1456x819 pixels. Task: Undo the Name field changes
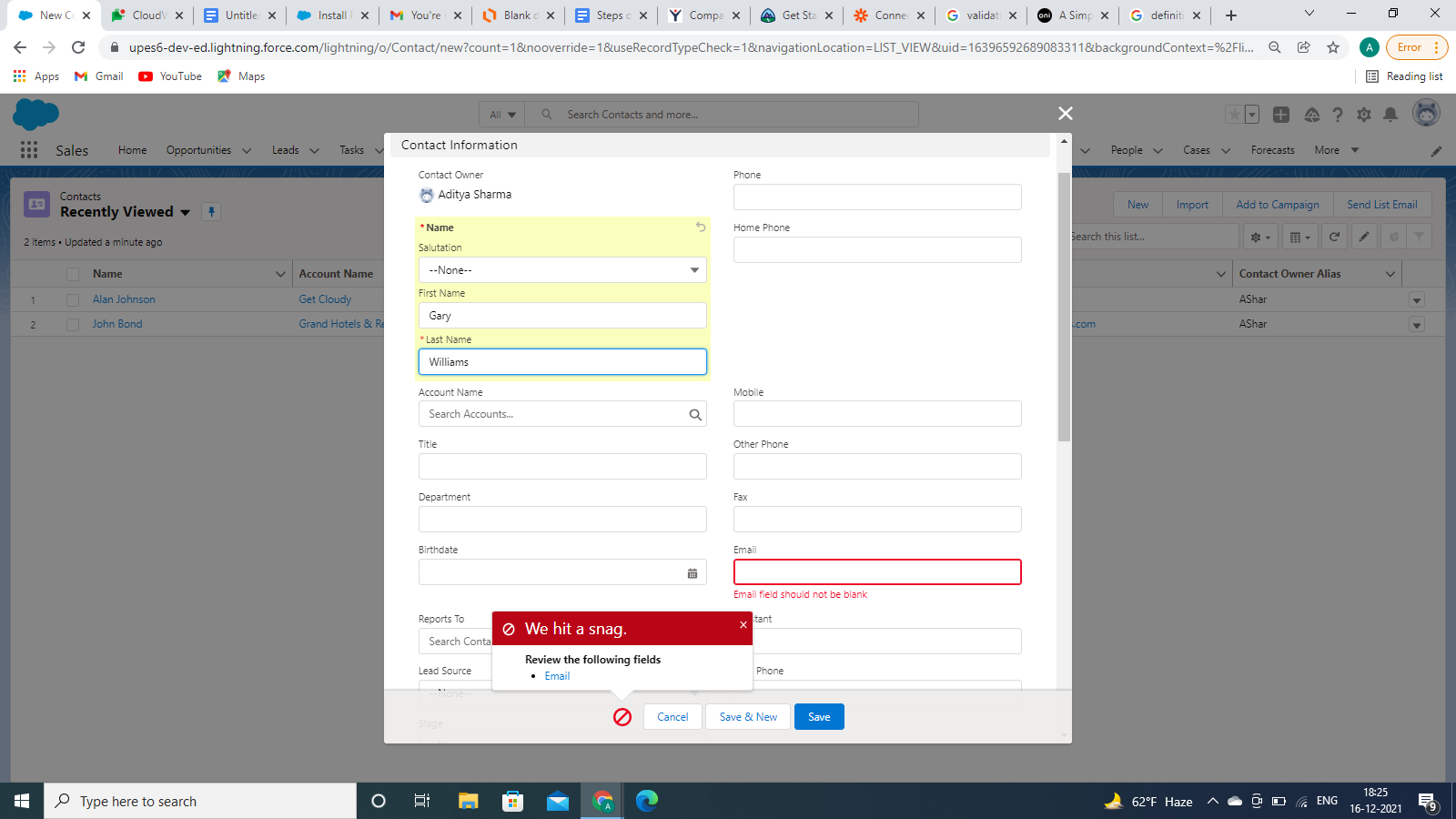click(701, 227)
